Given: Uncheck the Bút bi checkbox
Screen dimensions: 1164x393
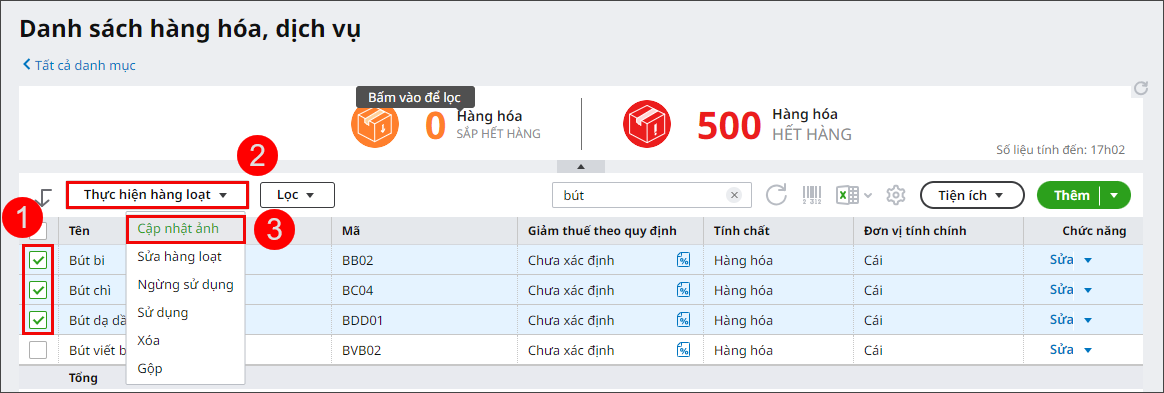Looking at the screenshot, I should [38, 260].
